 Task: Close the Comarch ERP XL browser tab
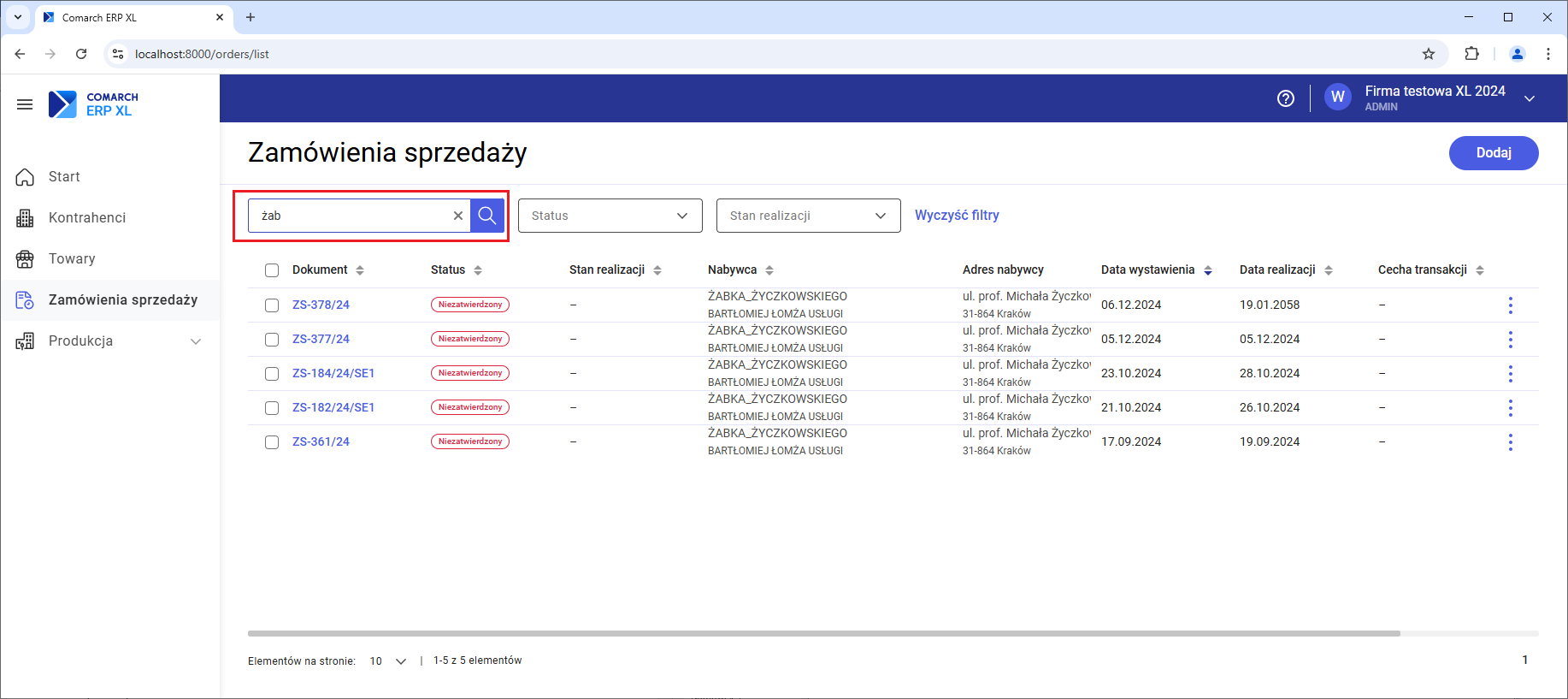pos(220,17)
